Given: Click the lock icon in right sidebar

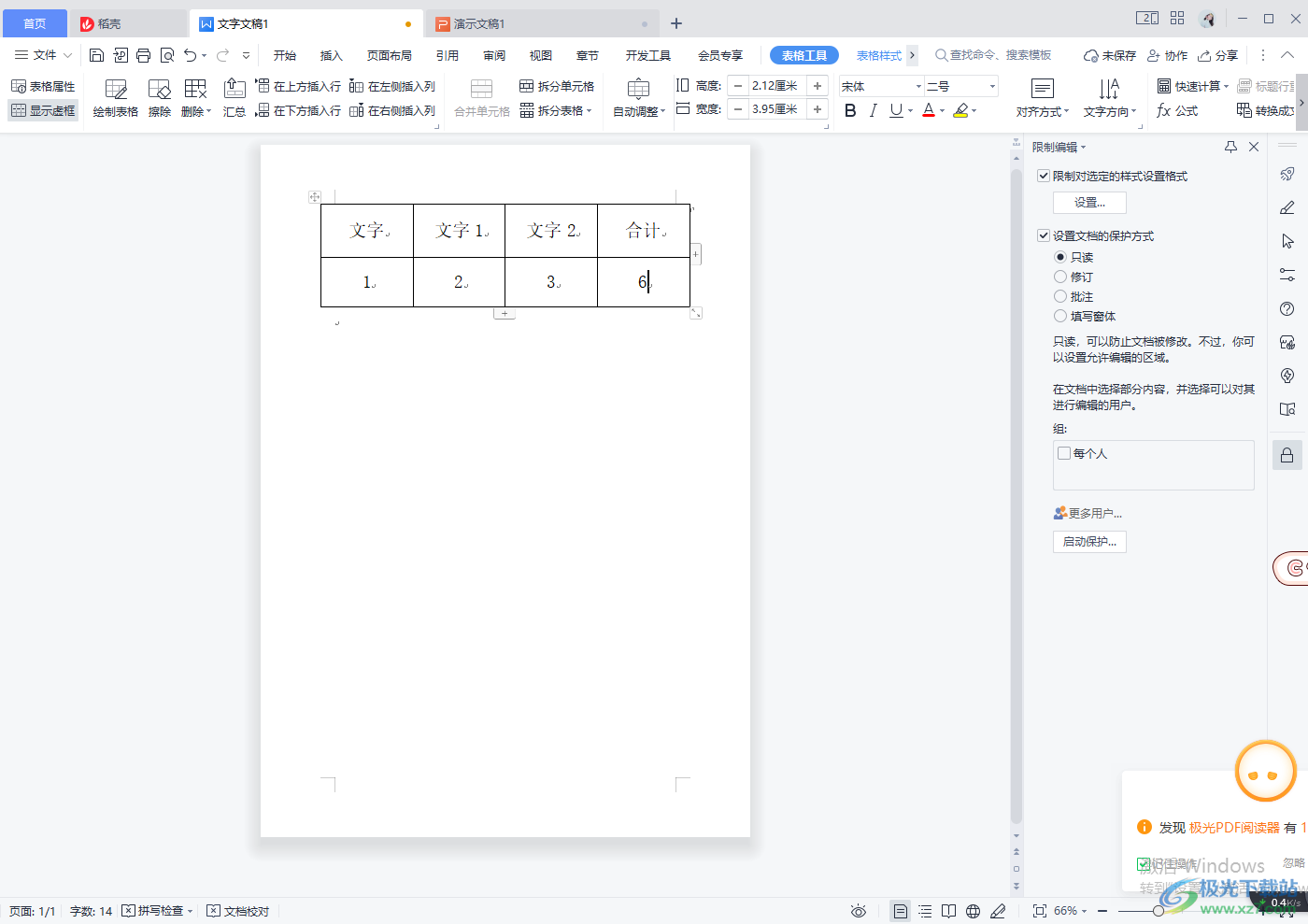Looking at the screenshot, I should tap(1287, 455).
